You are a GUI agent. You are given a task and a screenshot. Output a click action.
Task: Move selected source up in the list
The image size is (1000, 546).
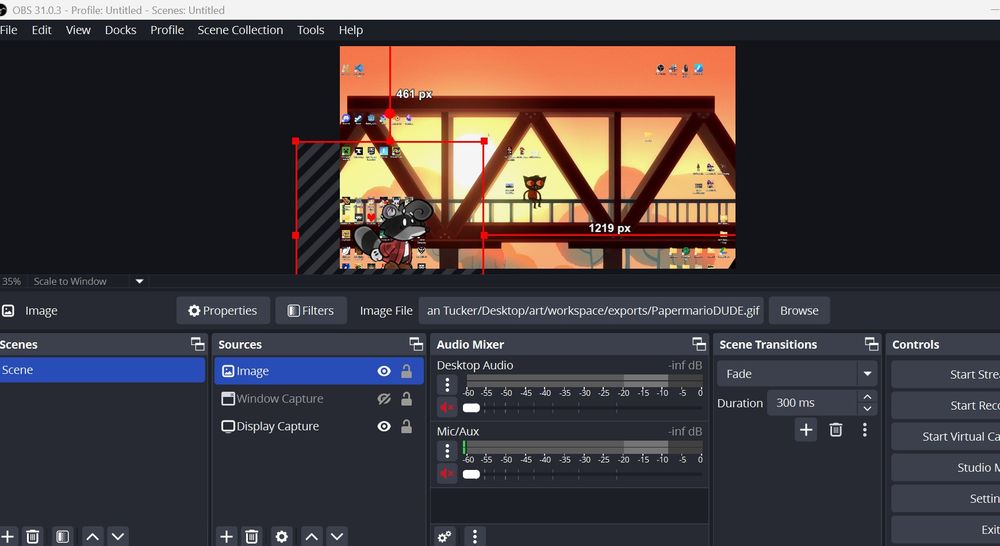pyautogui.click(x=312, y=536)
